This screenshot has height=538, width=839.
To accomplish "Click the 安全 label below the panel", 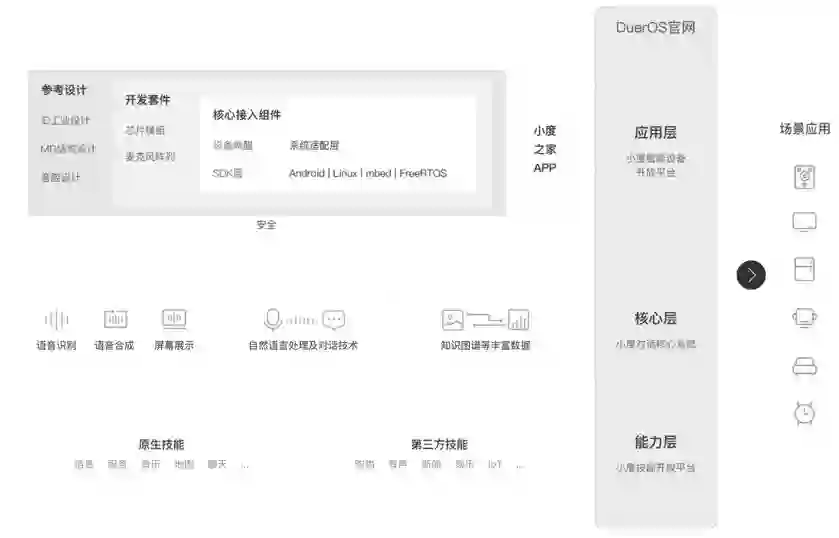I will [266, 225].
